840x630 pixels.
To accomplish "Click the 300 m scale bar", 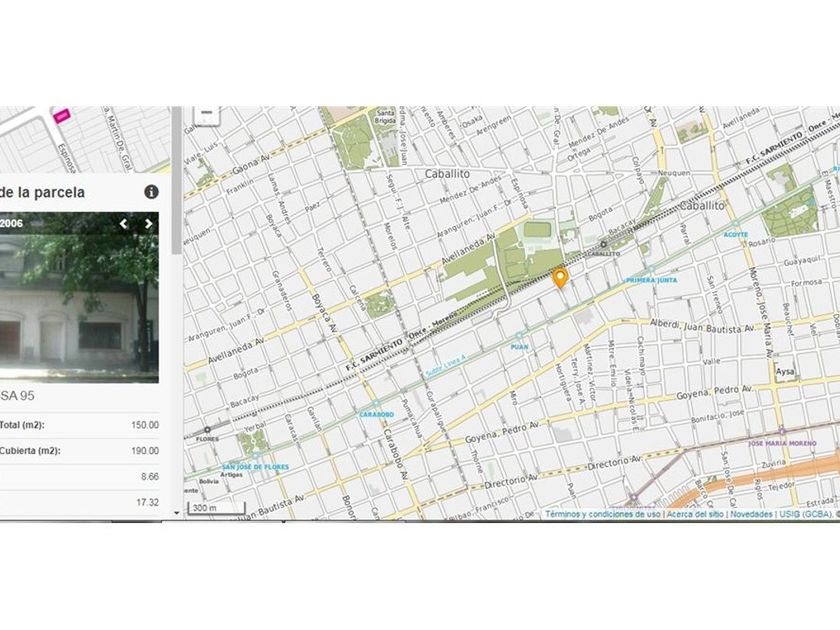I will (216, 508).
